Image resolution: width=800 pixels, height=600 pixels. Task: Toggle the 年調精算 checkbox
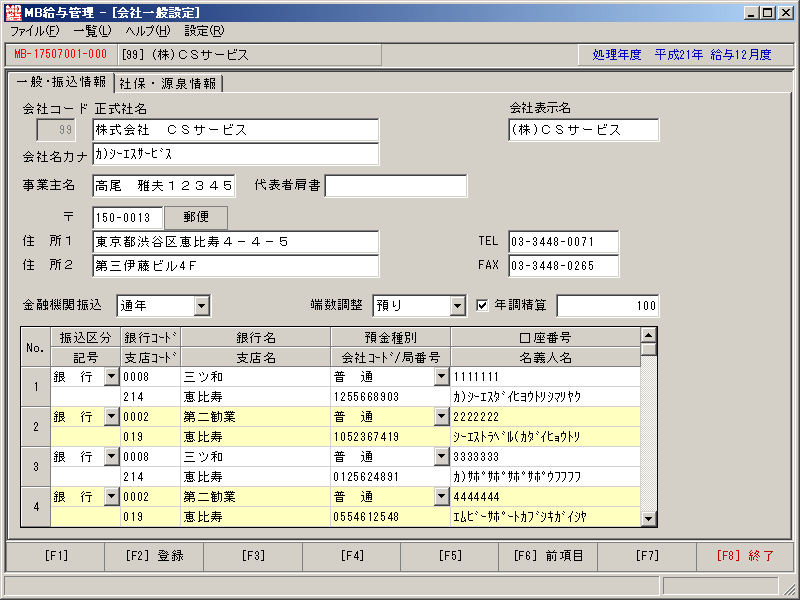click(482, 305)
